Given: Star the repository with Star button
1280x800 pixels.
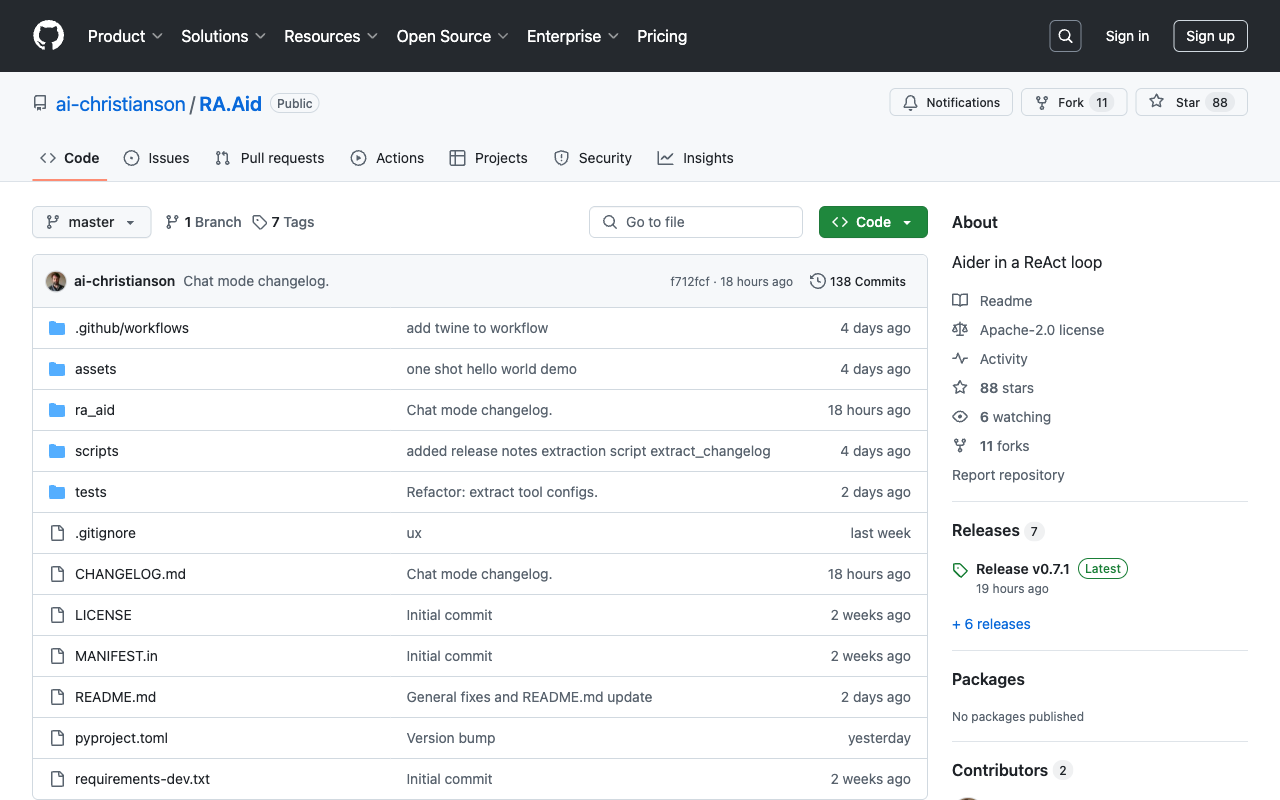Looking at the screenshot, I should 1191,102.
